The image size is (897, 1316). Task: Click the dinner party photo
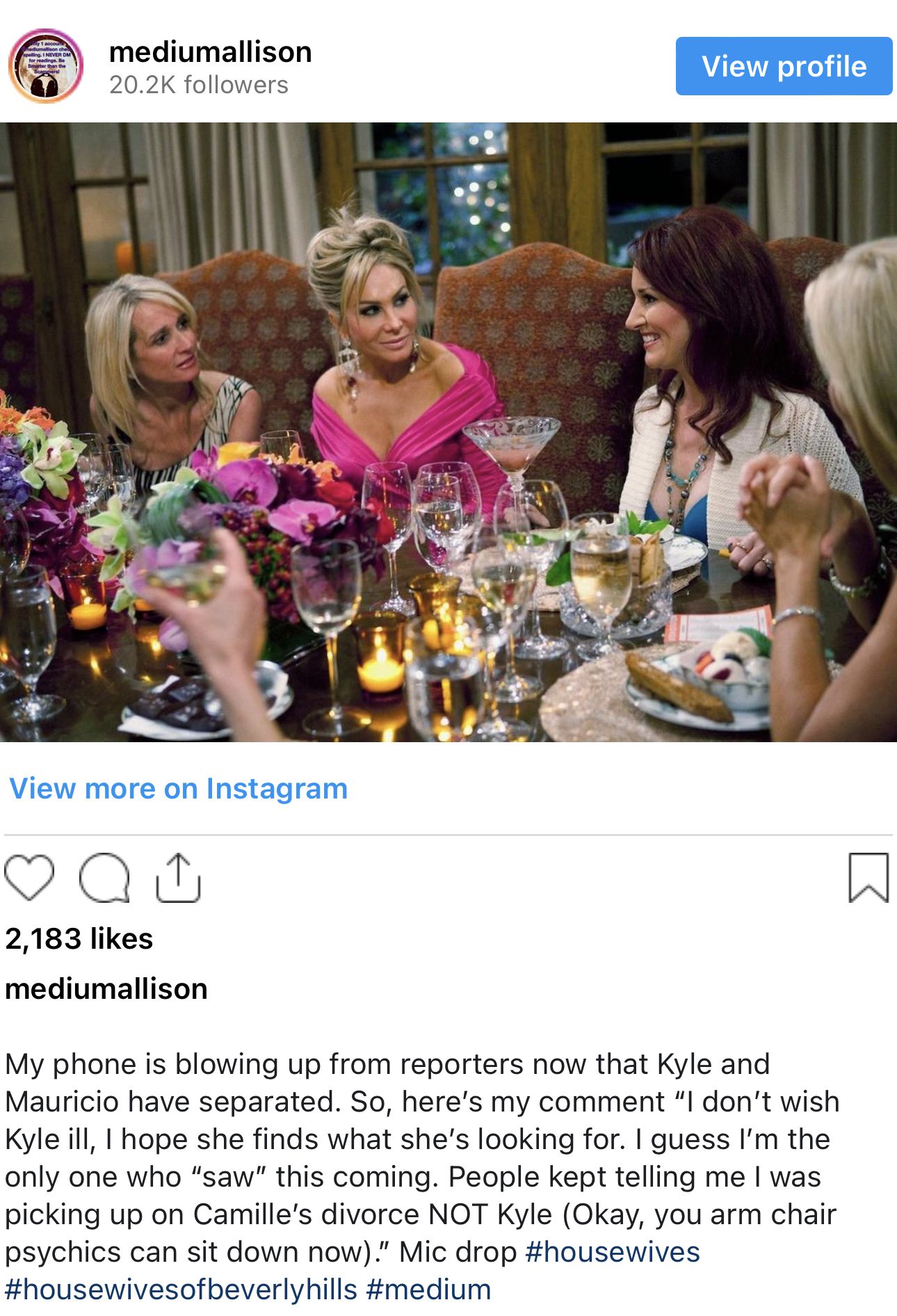coord(448,432)
